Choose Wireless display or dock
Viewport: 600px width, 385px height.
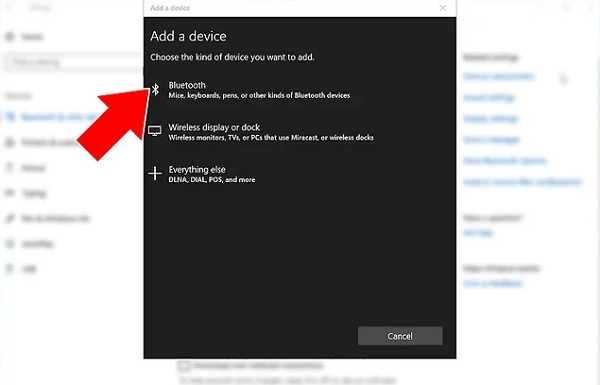214,127
